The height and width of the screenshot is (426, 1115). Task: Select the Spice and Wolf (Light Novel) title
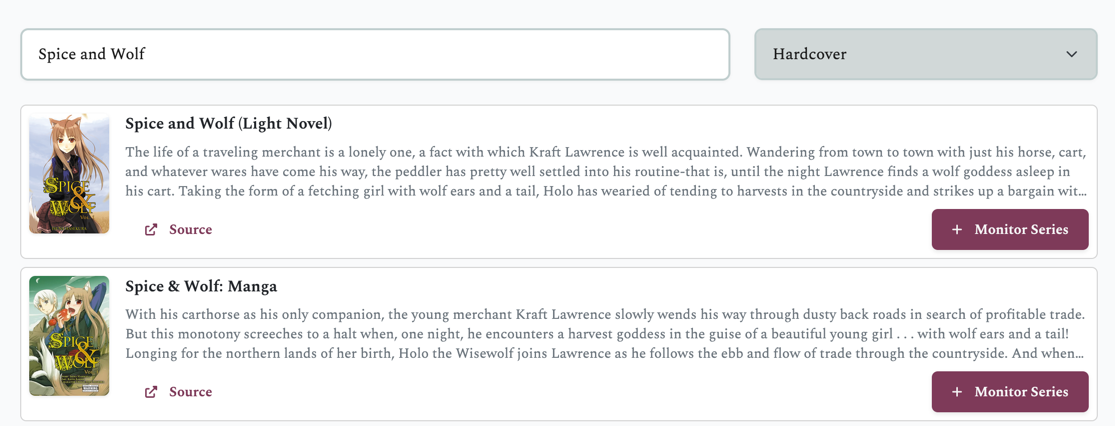pos(228,124)
